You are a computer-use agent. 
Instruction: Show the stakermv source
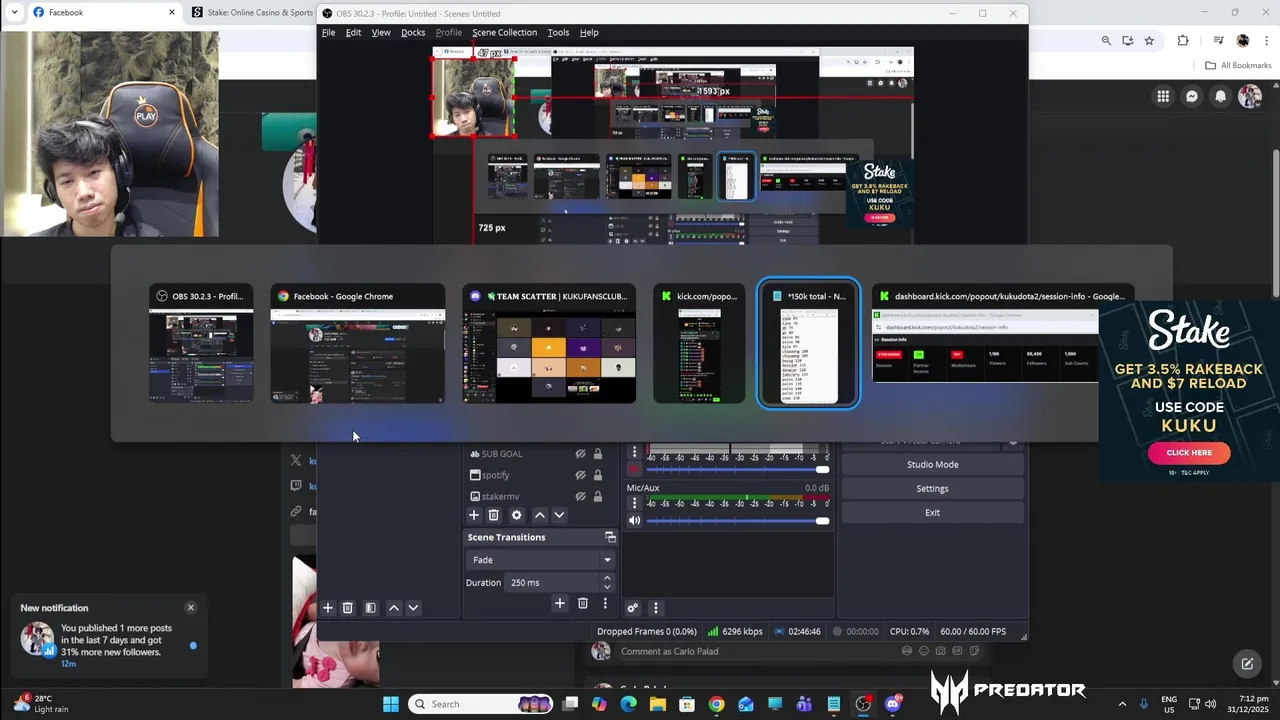point(580,496)
